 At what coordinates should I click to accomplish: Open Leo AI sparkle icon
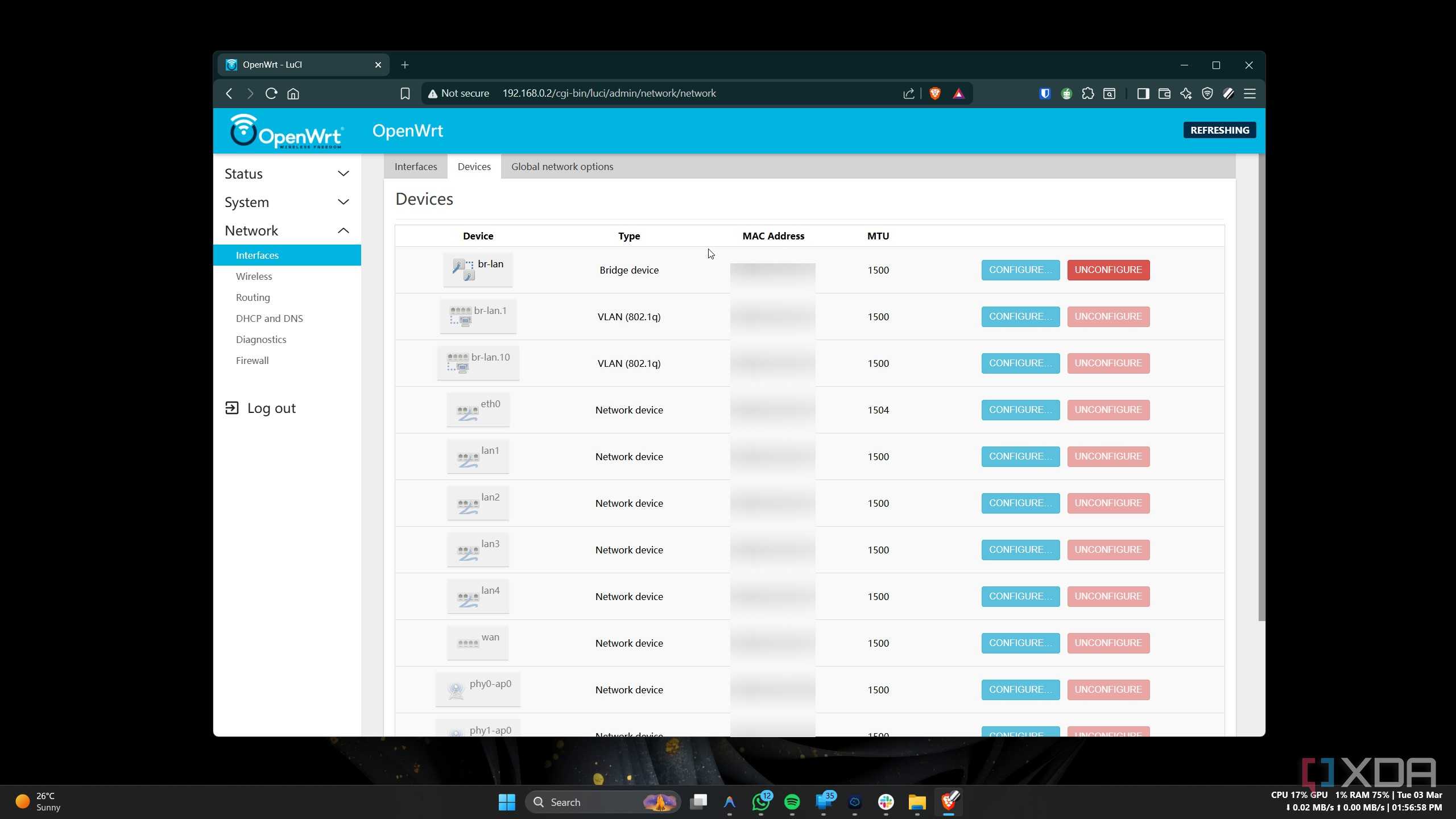click(1186, 94)
